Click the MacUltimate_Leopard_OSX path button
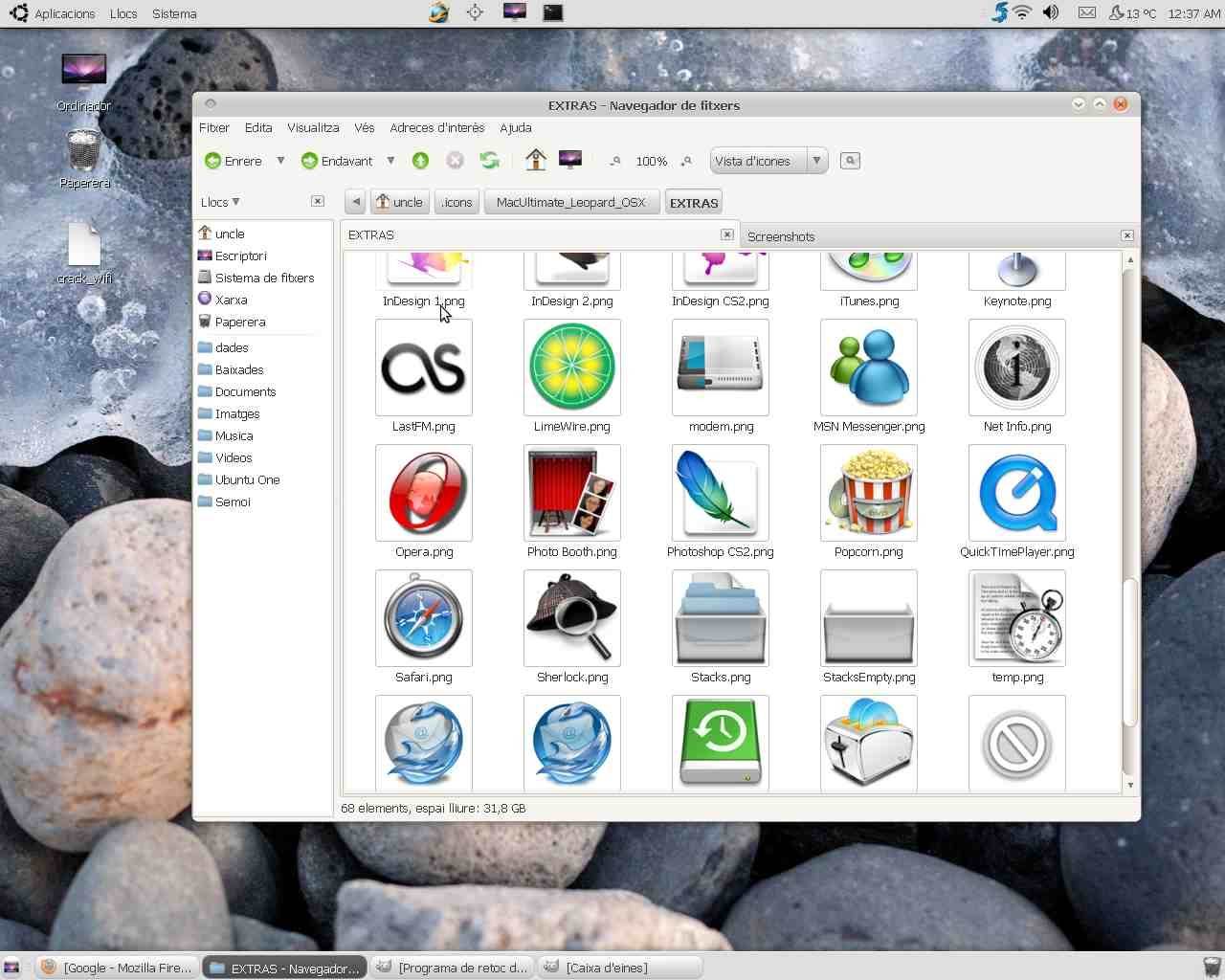 coord(571,202)
